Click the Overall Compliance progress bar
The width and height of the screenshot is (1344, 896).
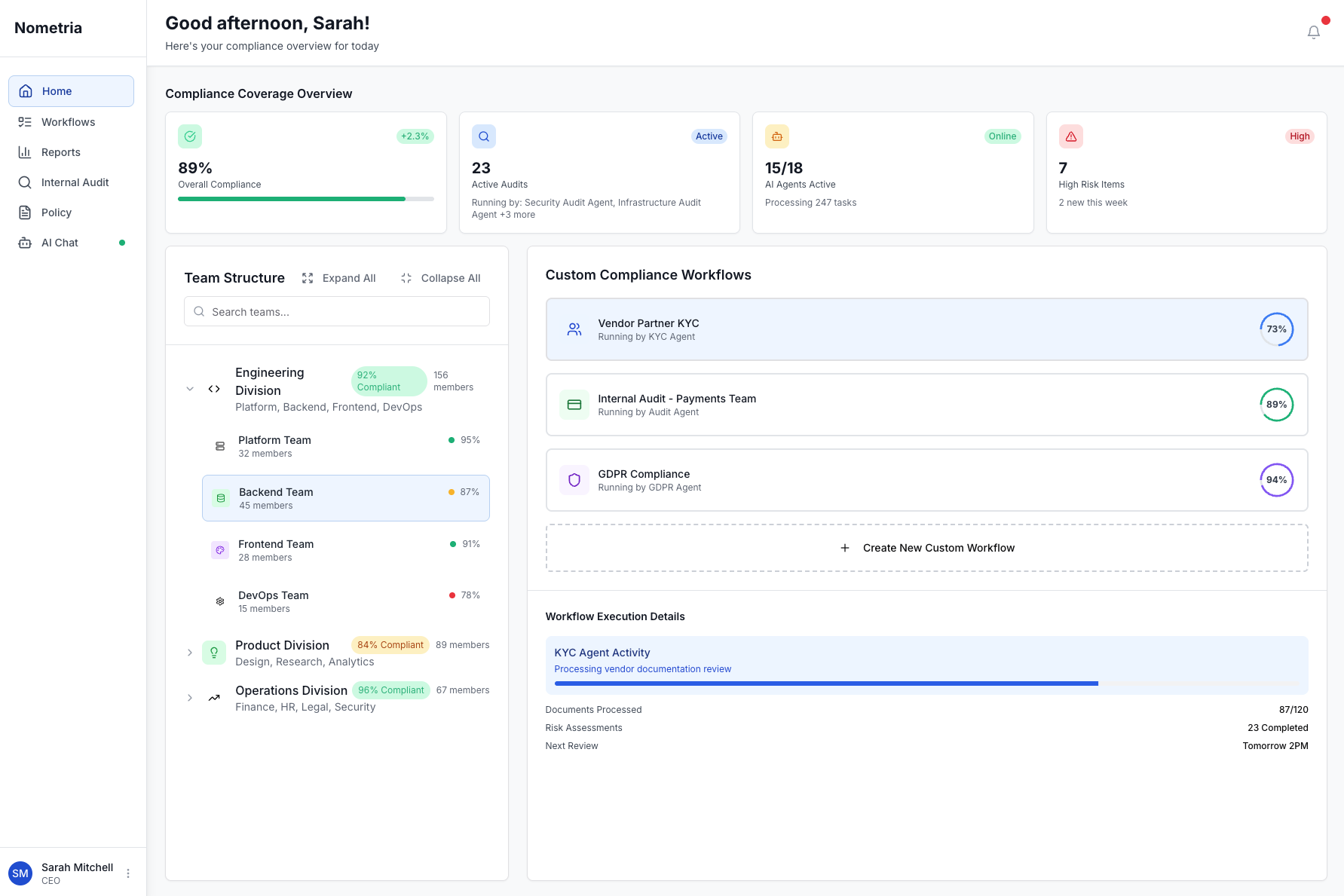click(x=306, y=199)
